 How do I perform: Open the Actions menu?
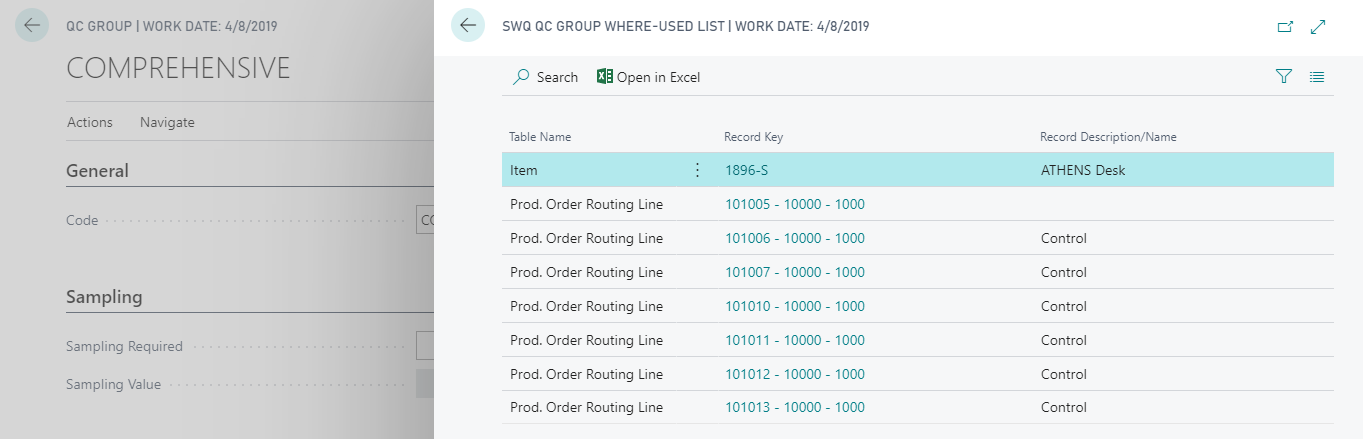(x=90, y=122)
